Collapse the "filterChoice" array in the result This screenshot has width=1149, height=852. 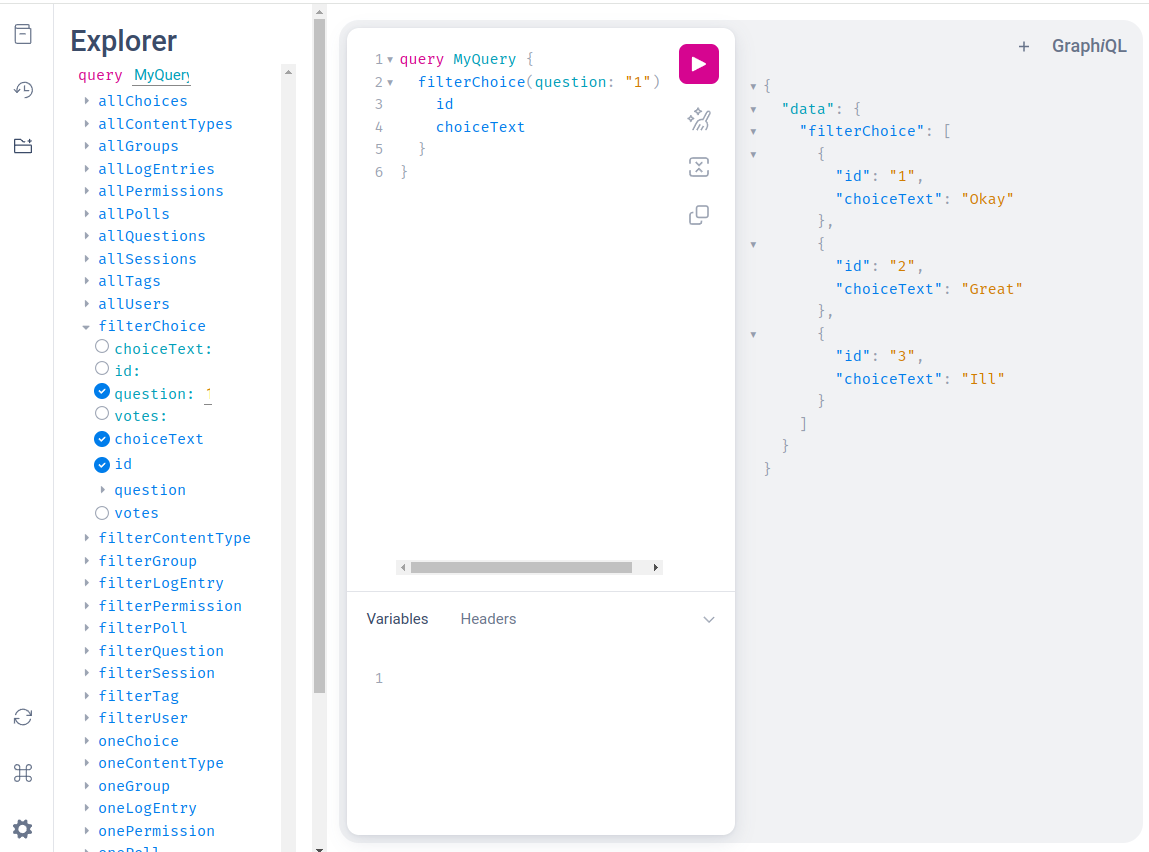[753, 132]
